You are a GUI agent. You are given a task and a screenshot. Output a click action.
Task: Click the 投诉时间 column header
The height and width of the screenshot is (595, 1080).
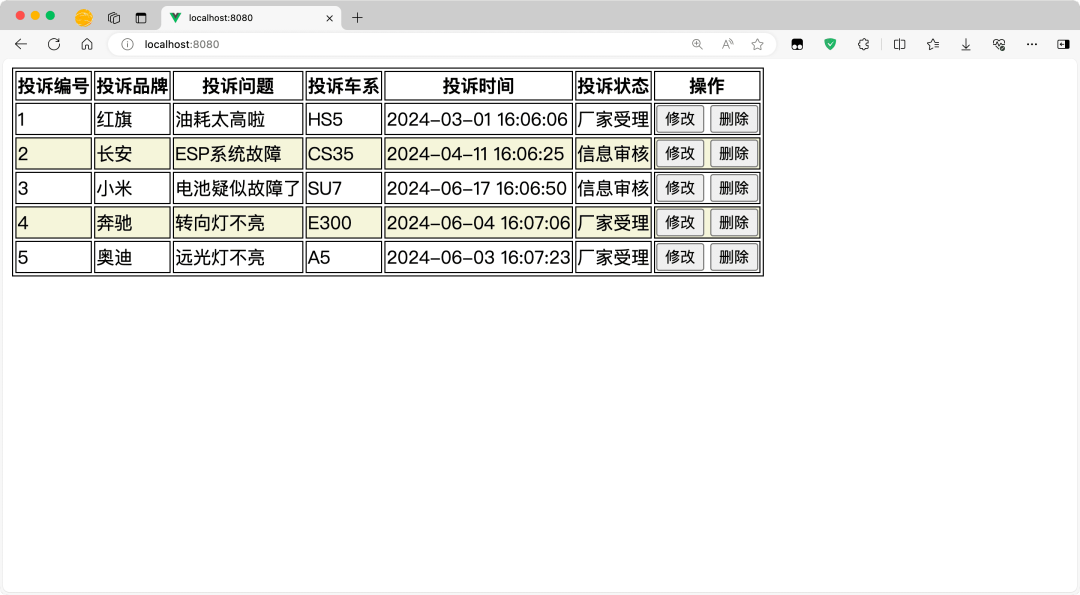(479, 86)
